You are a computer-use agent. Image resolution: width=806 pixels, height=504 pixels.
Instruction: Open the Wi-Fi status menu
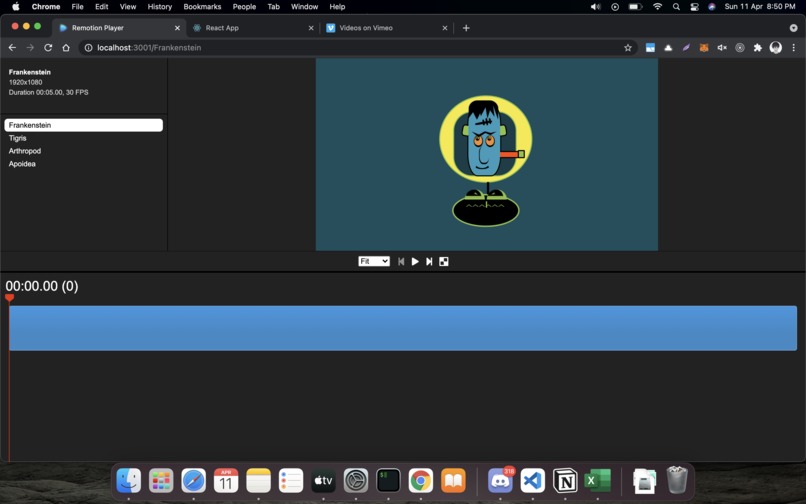pyautogui.click(x=657, y=7)
